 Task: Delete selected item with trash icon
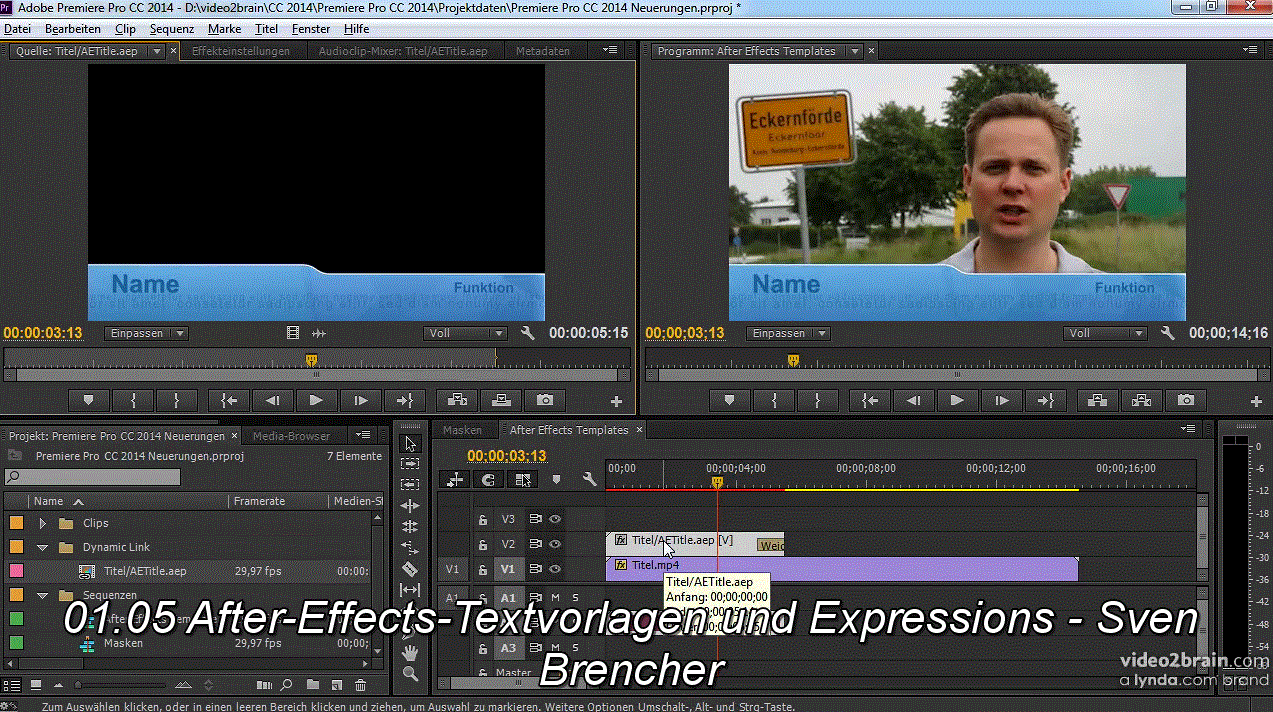point(361,685)
